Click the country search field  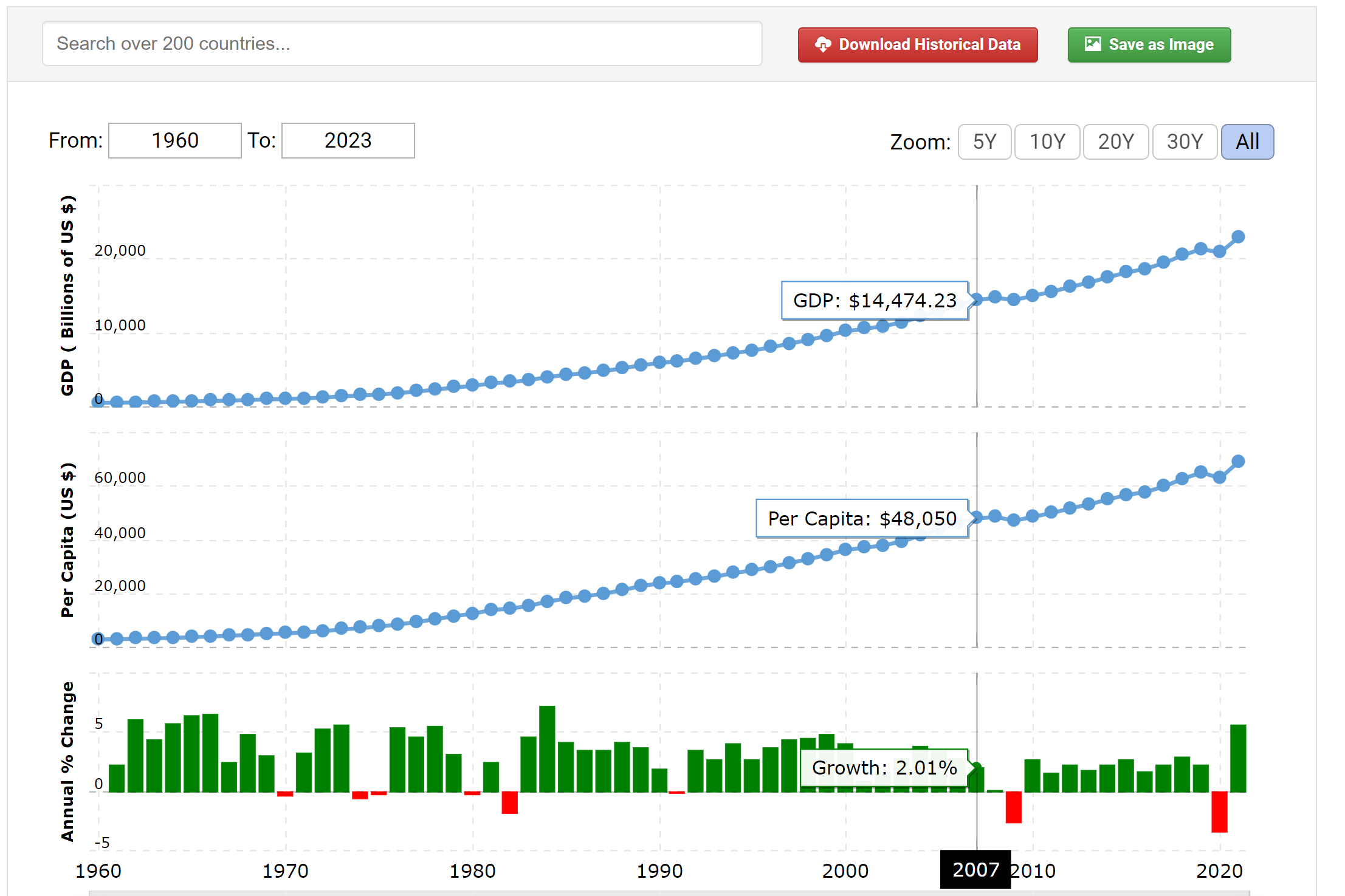(402, 44)
